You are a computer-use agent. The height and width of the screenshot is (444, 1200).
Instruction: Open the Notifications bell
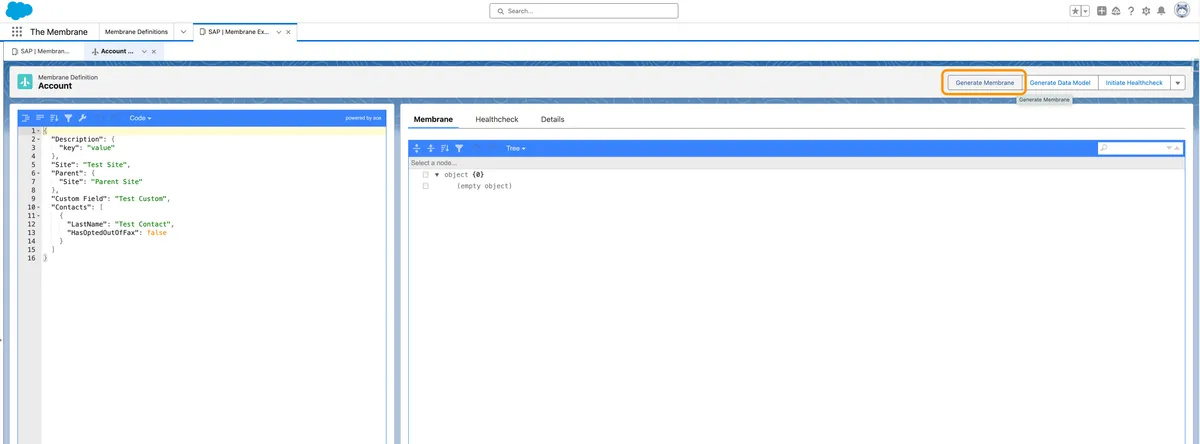pyautogui.click(x=1161, y=11)
